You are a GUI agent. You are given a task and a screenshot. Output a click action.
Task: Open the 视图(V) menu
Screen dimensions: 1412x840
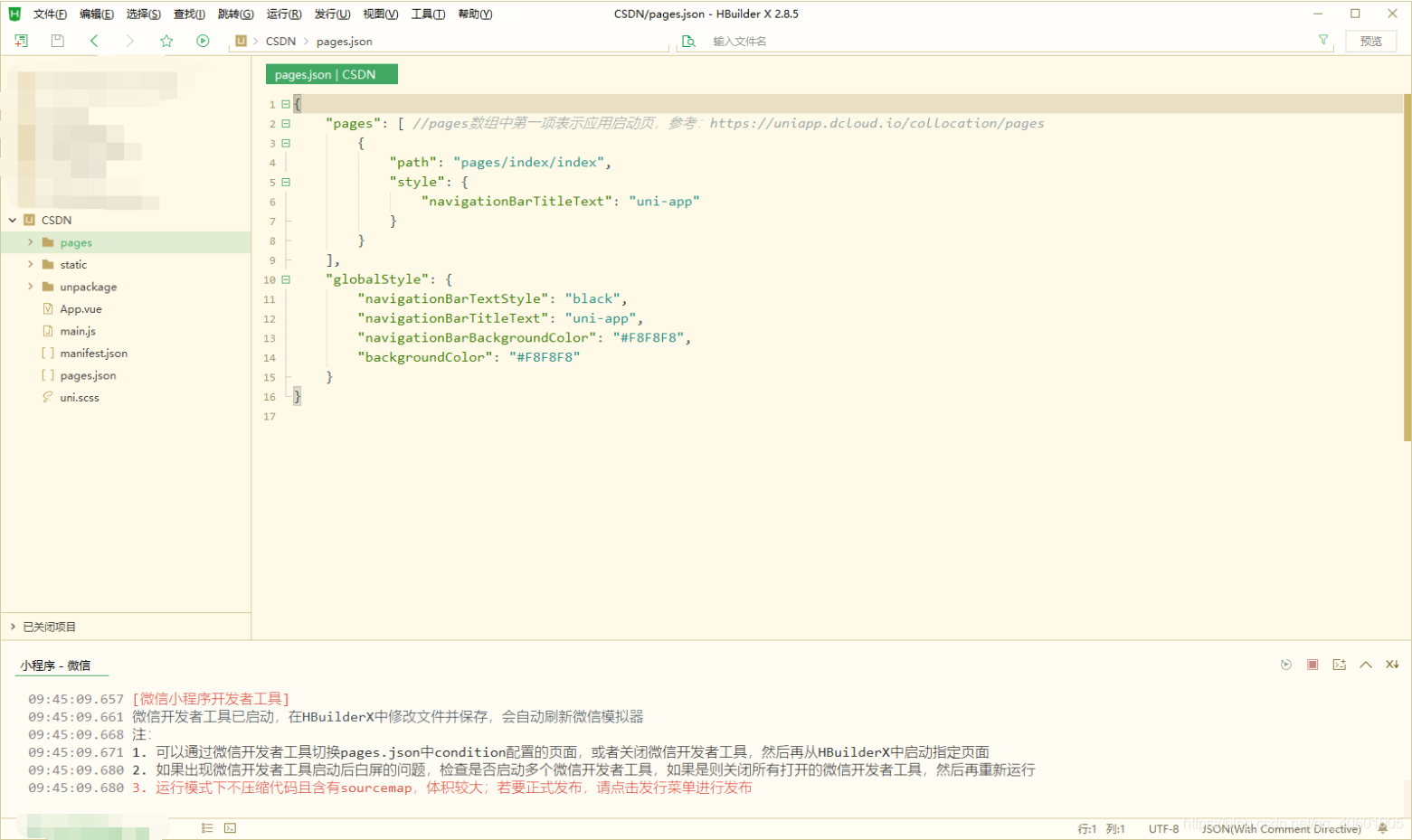(381, 14)
